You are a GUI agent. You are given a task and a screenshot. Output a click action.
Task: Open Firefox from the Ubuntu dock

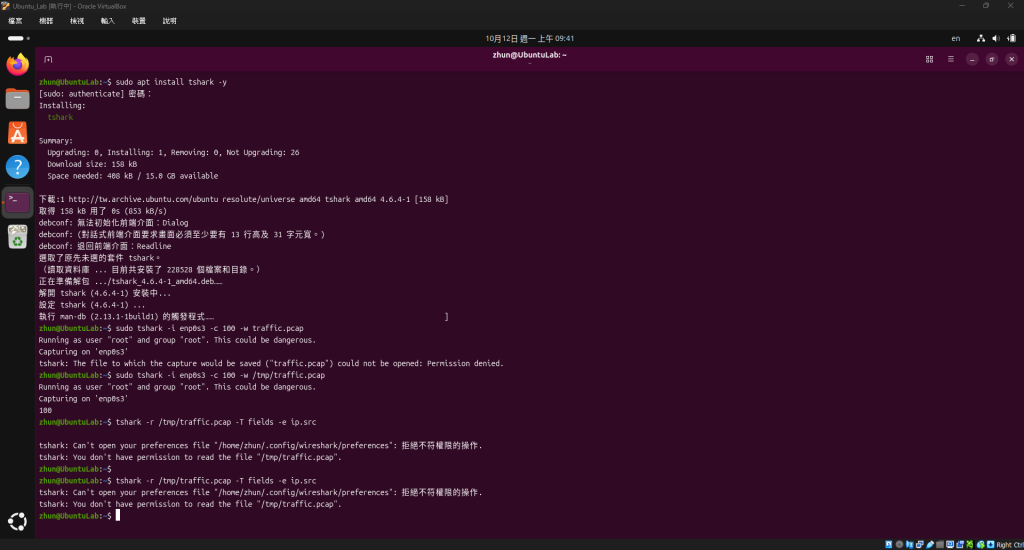pyautogui.click(x=18, y=64)
